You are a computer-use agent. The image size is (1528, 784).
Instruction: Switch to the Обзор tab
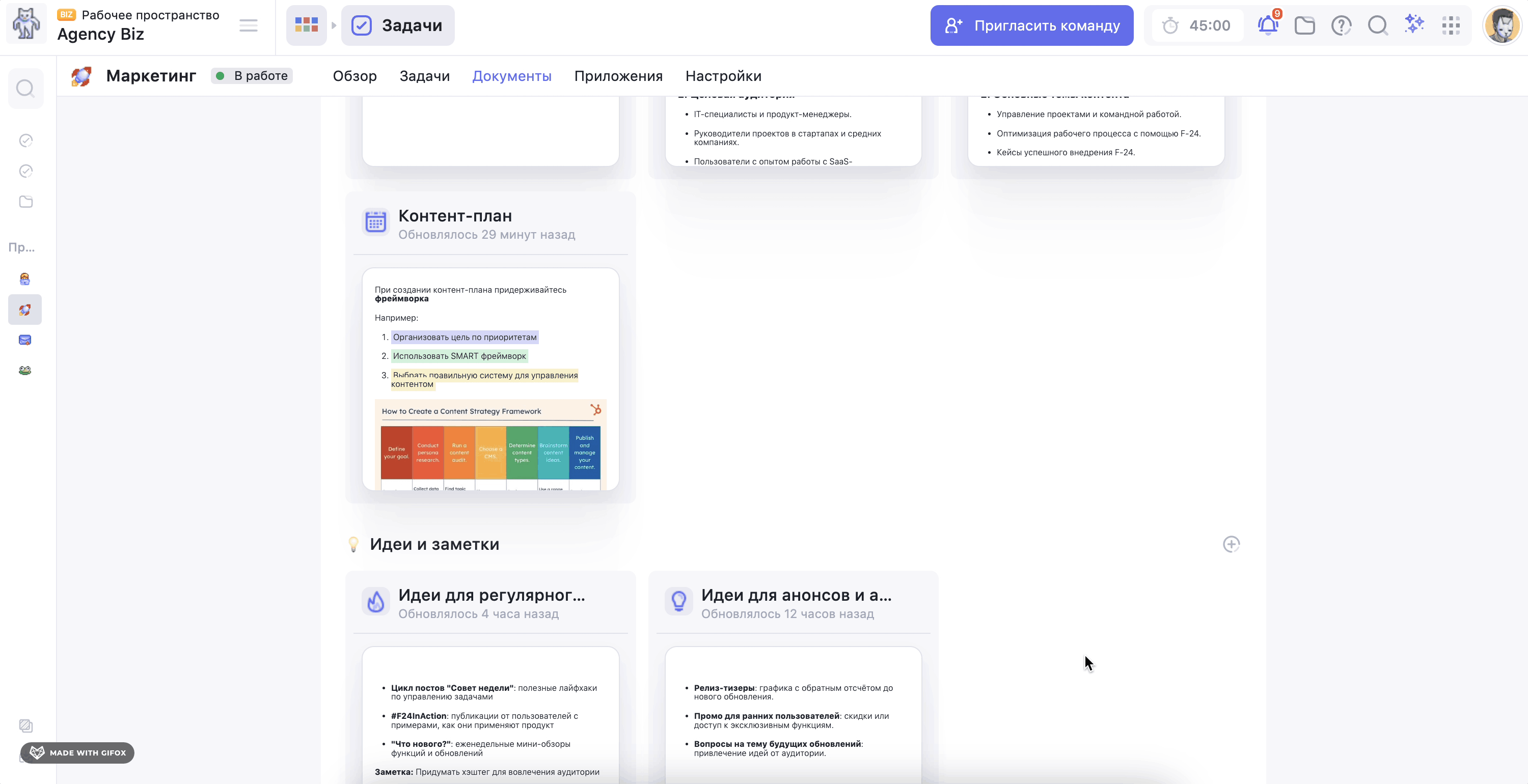point(354,76)
